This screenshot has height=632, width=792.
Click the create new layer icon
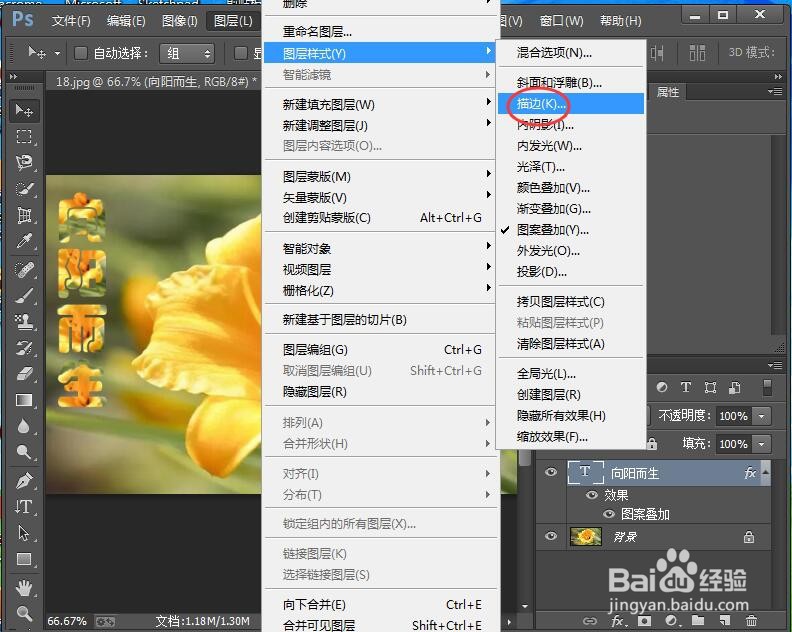coord(724,620)
